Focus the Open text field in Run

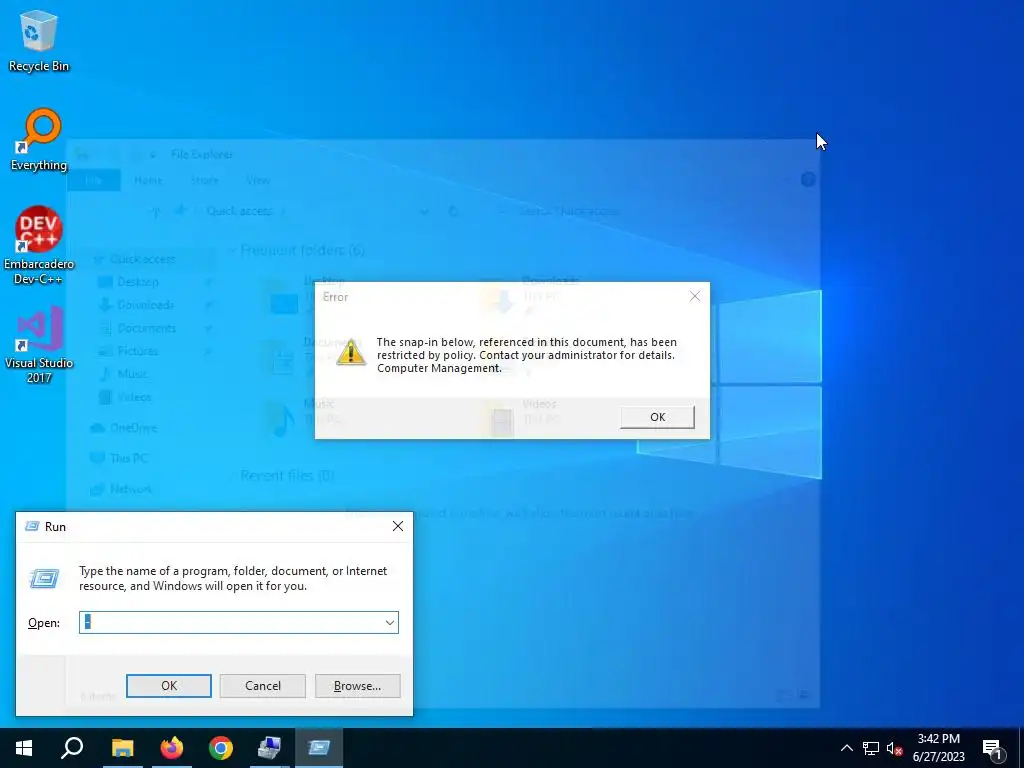click(238, 623)
